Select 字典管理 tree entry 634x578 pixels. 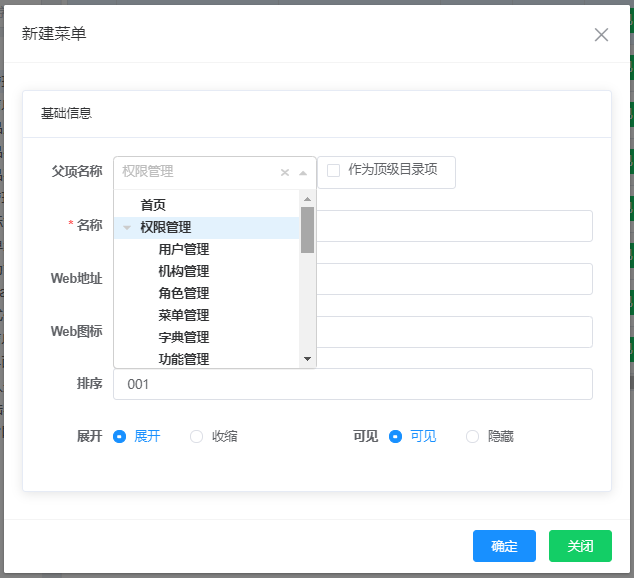point(184,337)
